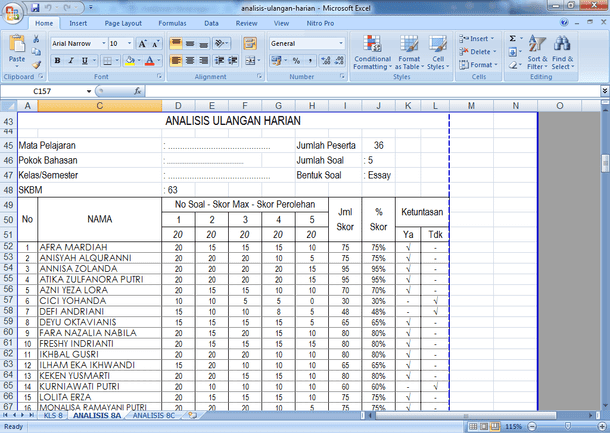Click the Clear eraser icon

tap(513, 65)
